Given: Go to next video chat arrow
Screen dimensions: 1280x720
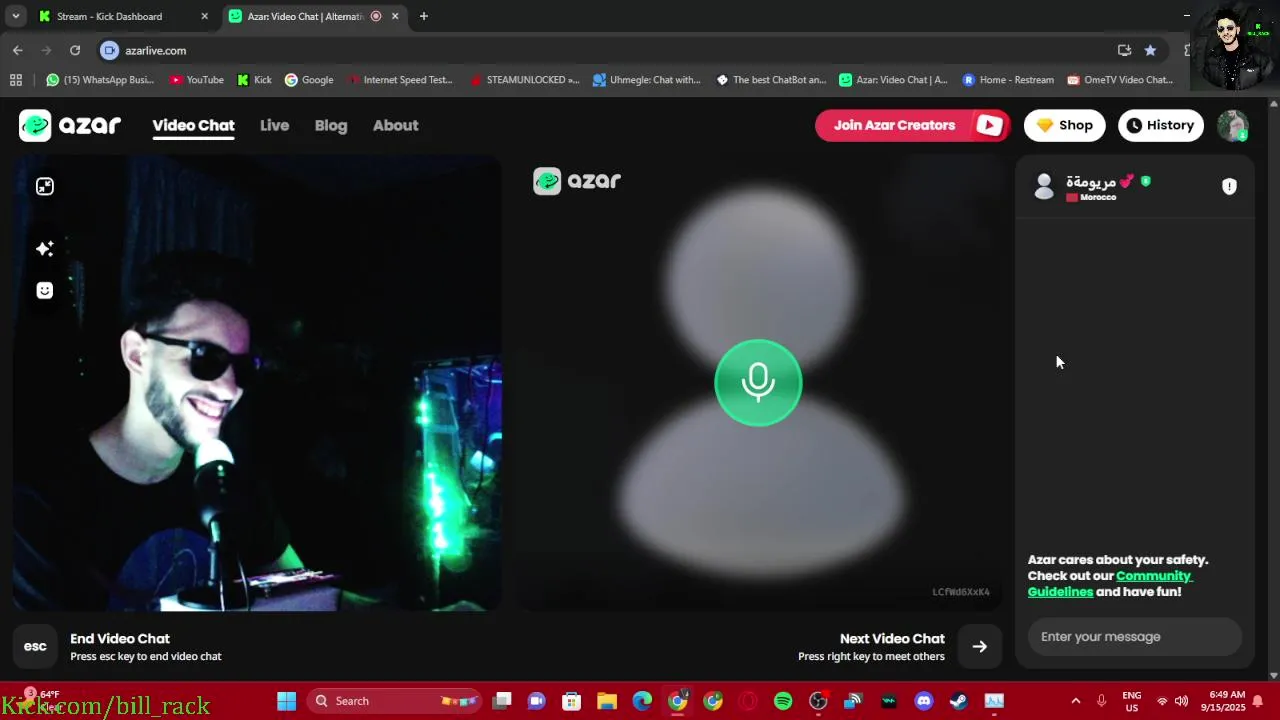Looking at the screenshot, I should coord(980,646).
